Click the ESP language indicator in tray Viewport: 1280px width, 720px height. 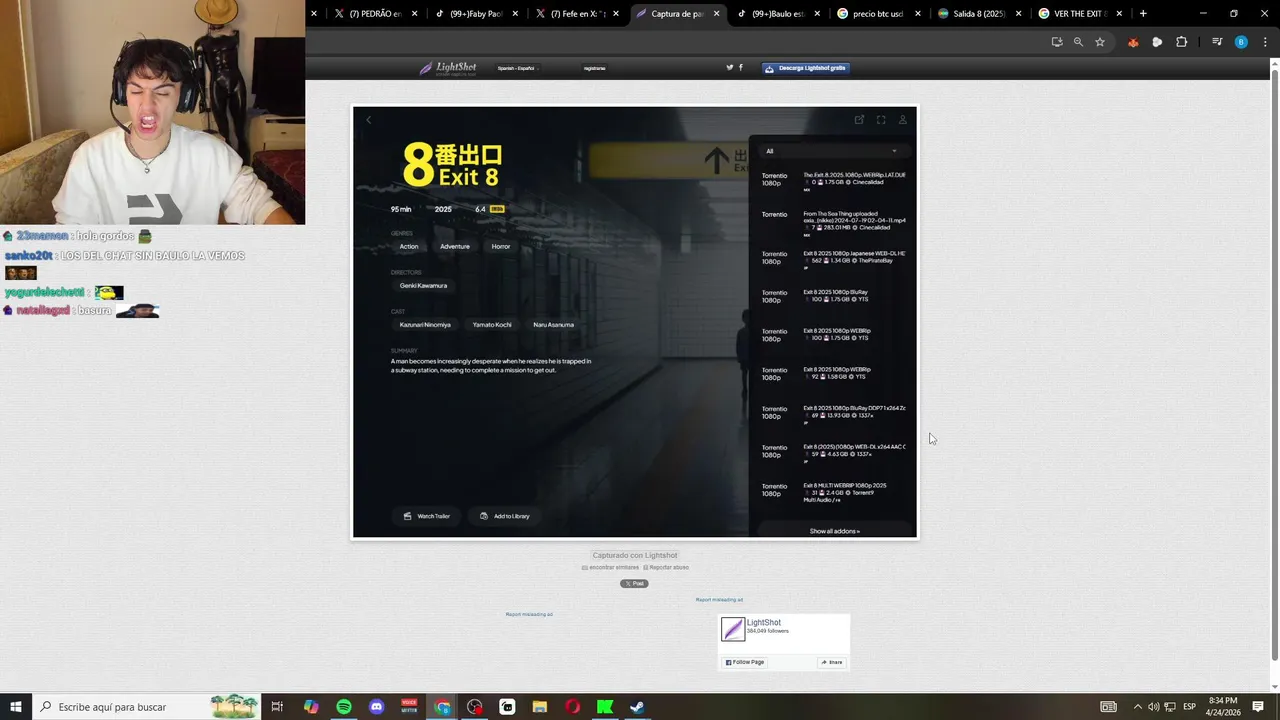[x=1191, y=707]
